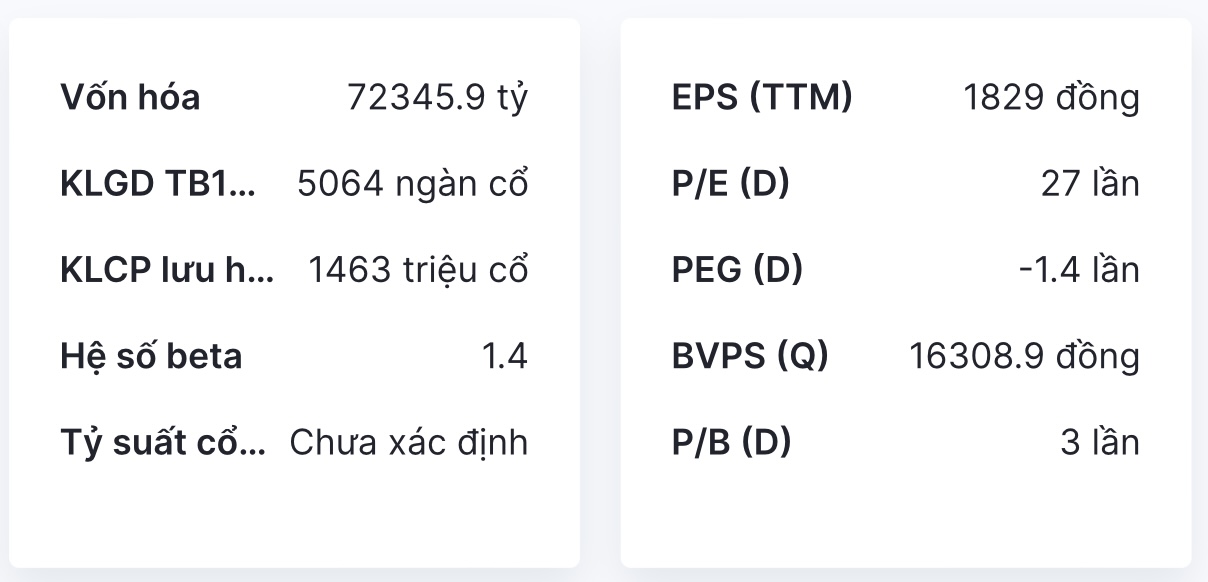Click the PEG (D) label
The height and width of the screenshot is (582, 1208).
click(737, 270)
